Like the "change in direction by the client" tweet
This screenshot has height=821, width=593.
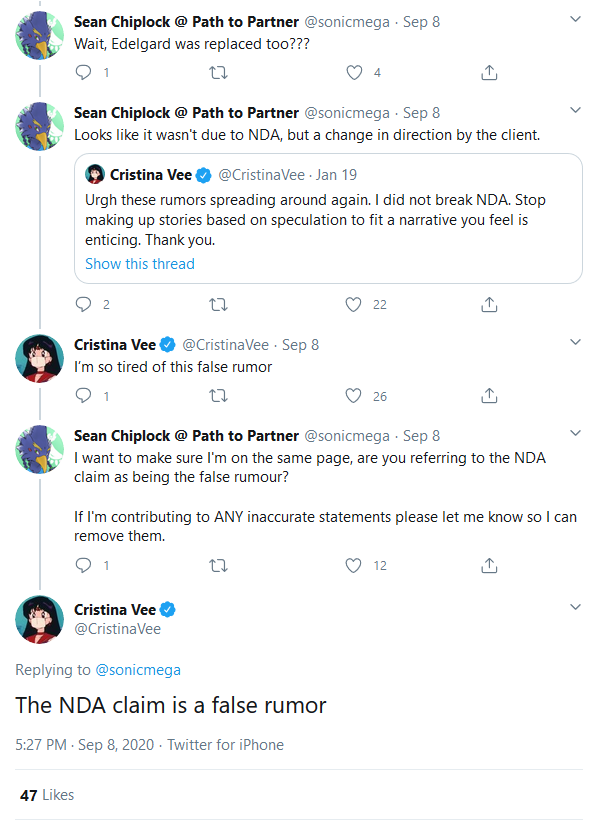point(353,305)
